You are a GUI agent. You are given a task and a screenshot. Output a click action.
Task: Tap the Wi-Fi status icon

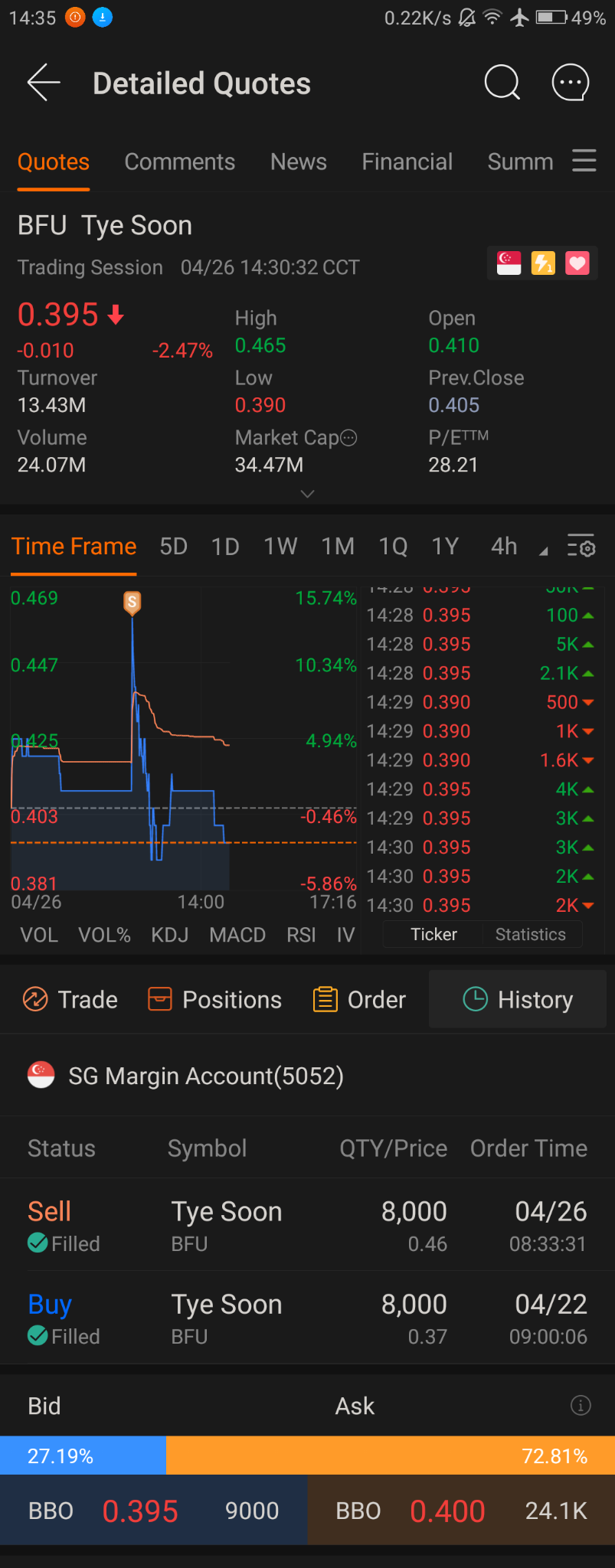point(492,17)
